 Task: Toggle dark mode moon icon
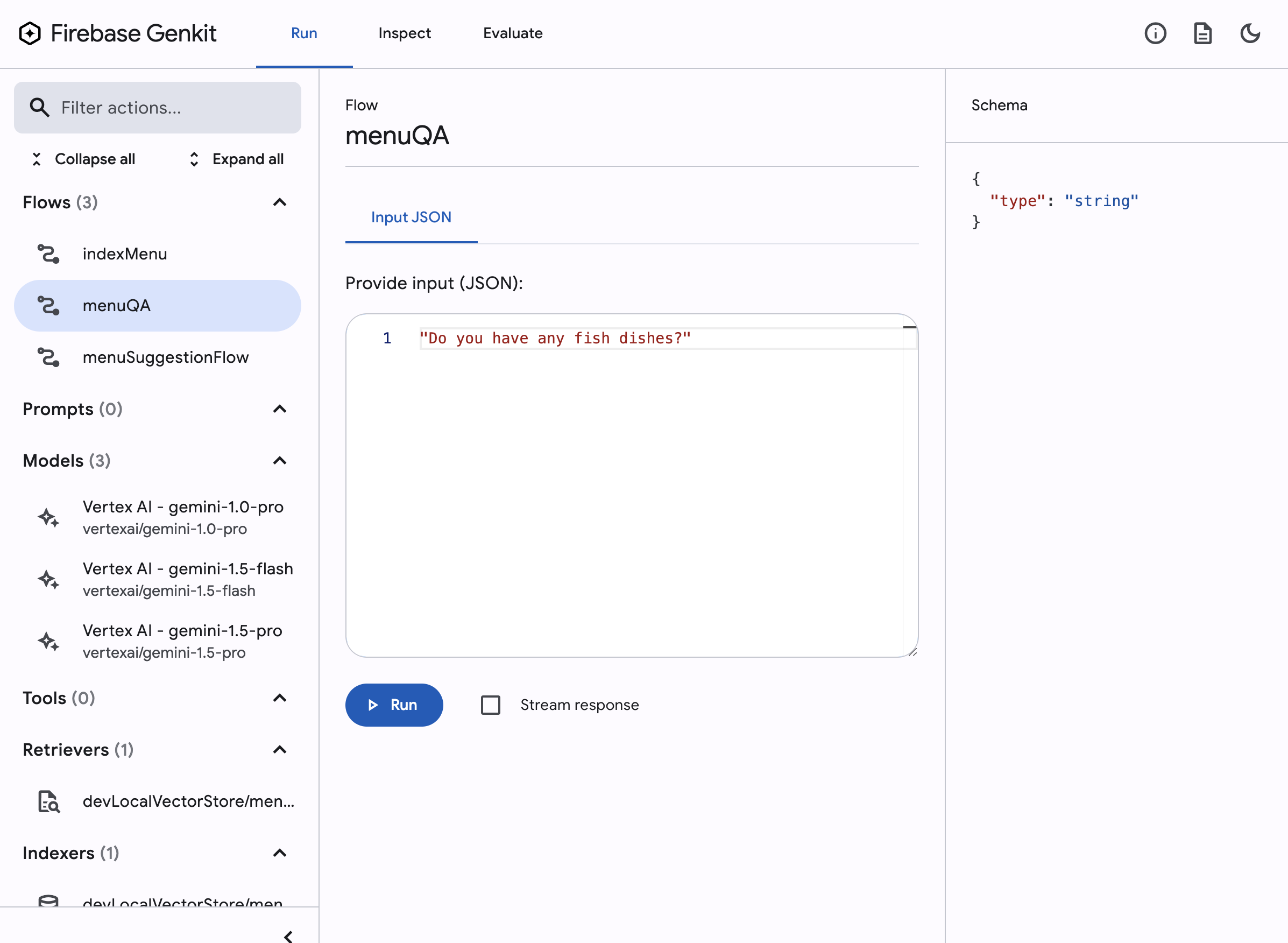pyautogui.click(x=1250, y=33)
